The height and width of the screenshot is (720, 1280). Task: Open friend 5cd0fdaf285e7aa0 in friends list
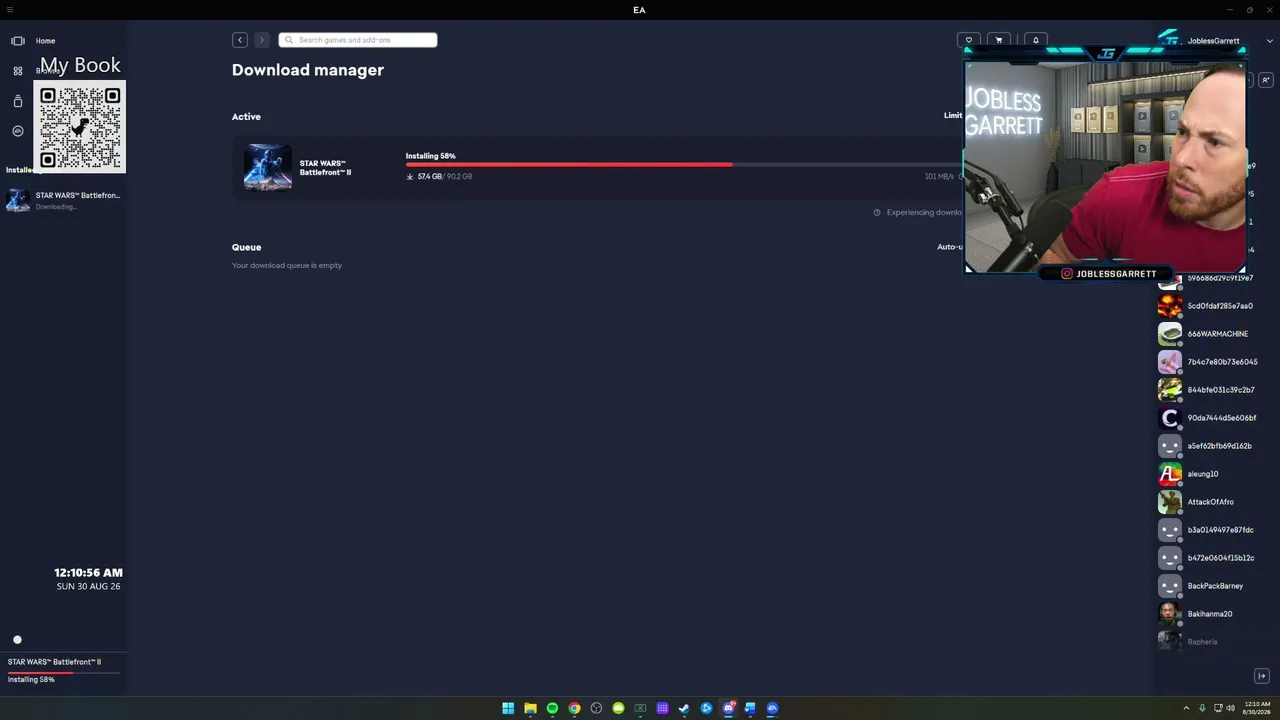click(1208, 306)
